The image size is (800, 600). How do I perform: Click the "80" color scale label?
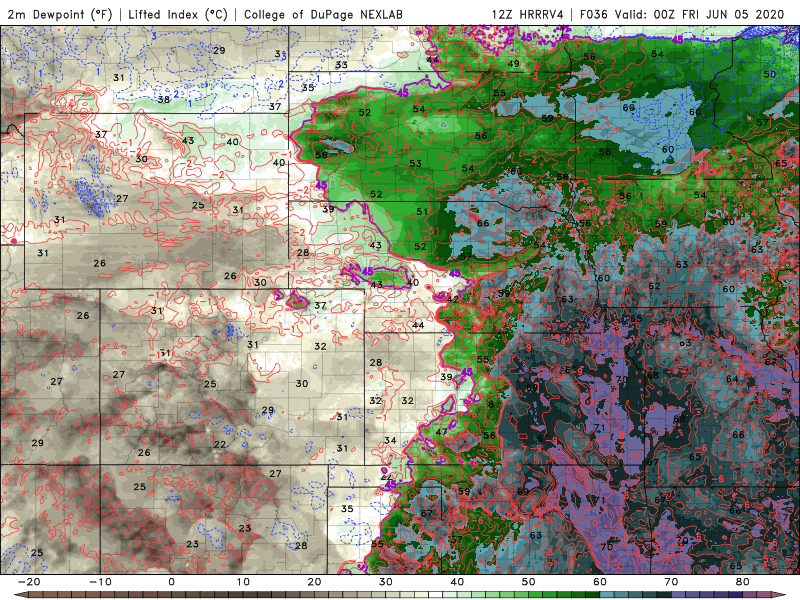click(743, 582)
